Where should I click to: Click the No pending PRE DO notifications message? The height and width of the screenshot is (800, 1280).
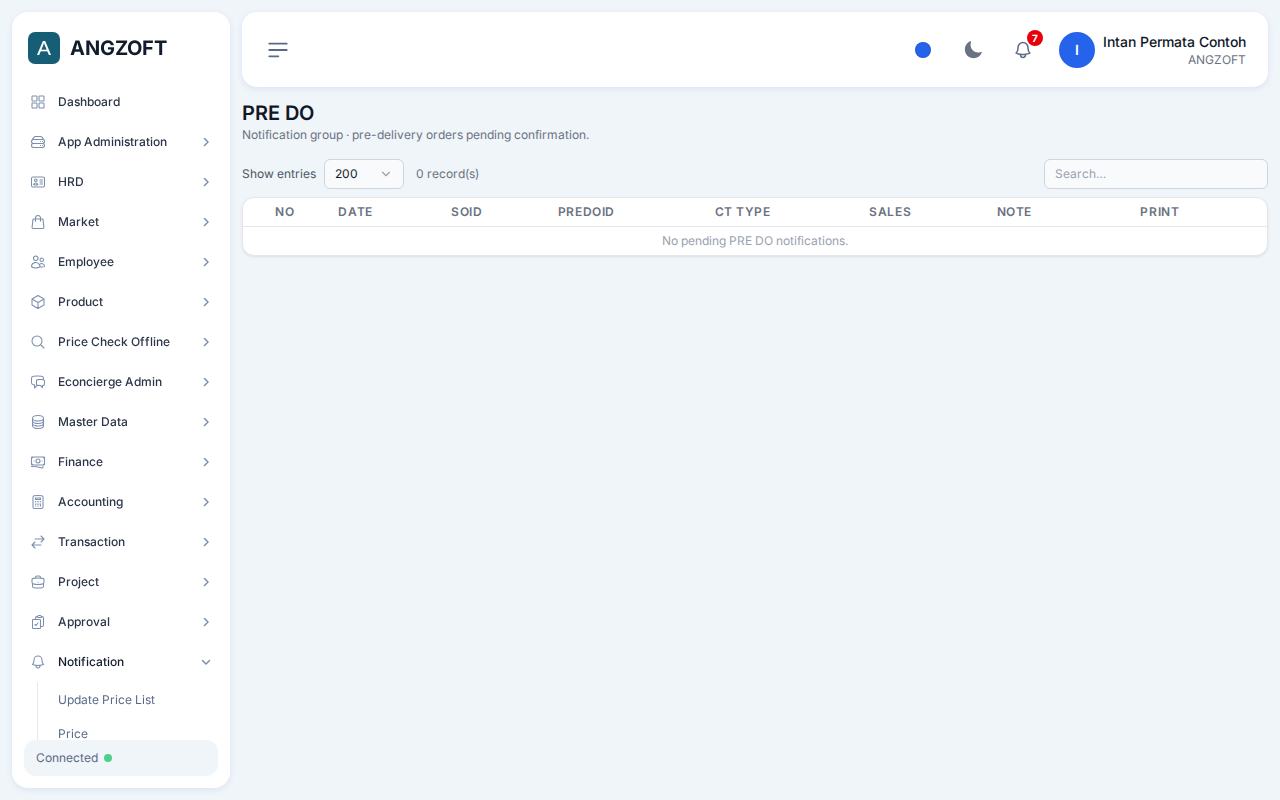pos(755,241)
